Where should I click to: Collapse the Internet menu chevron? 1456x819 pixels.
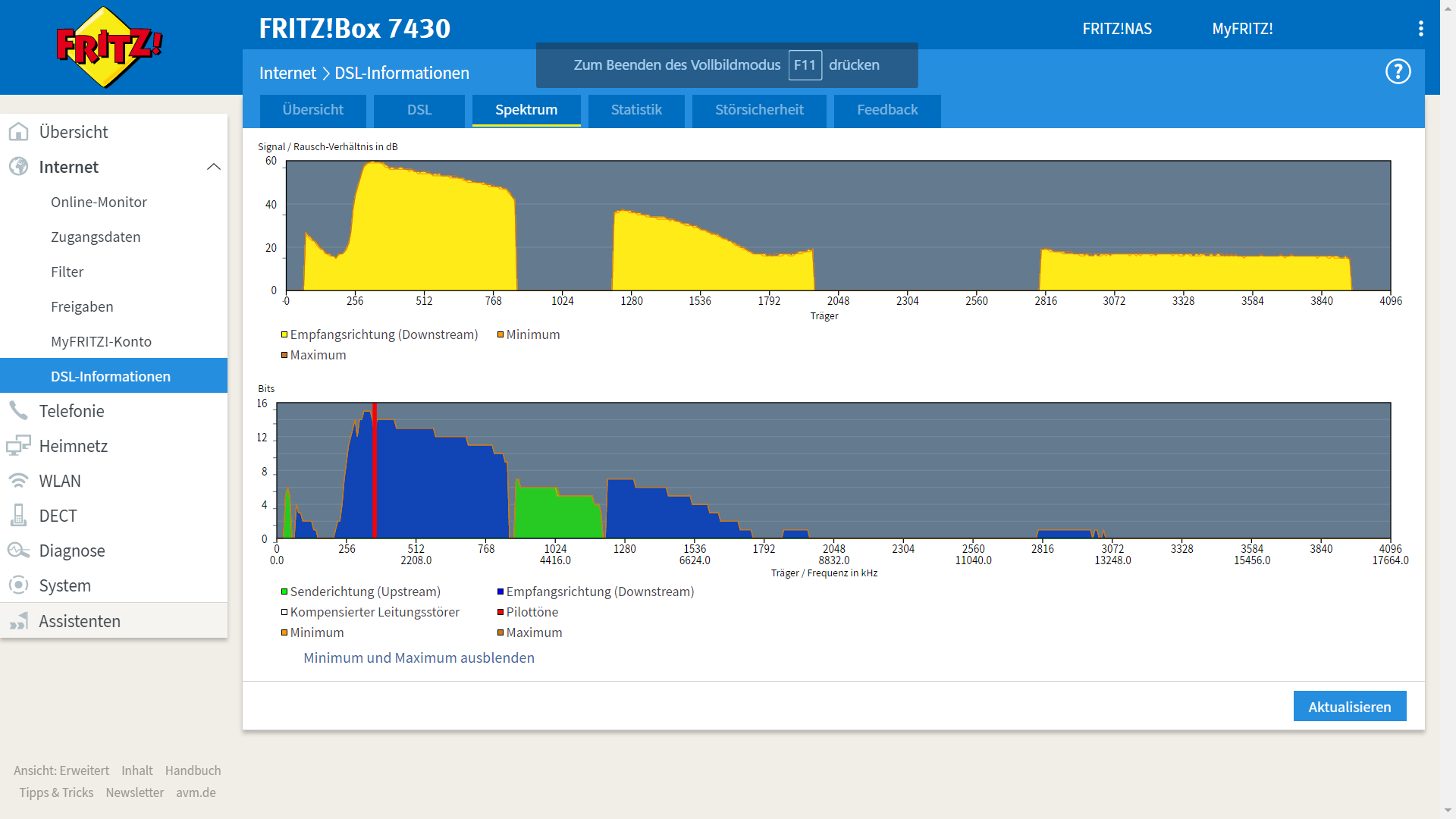click(x=214, y=167)
